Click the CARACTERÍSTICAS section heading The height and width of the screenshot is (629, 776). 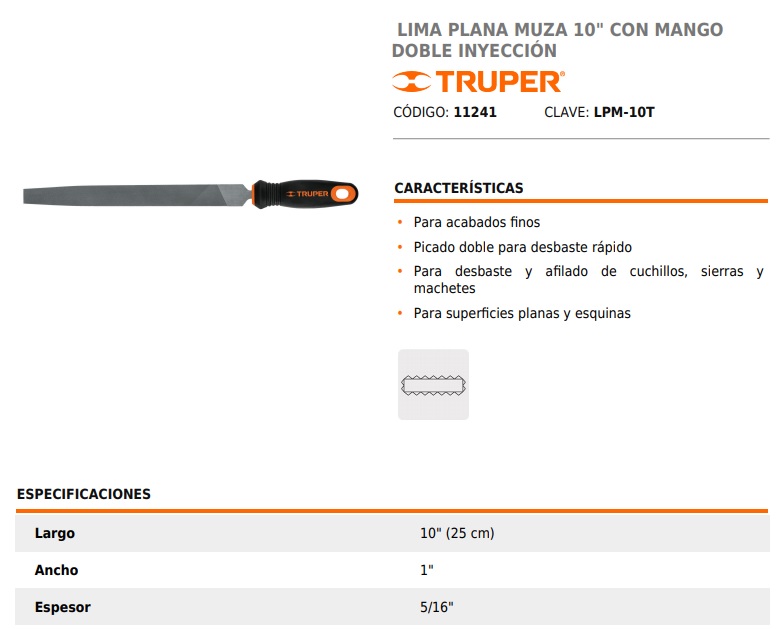pos(458,188)
